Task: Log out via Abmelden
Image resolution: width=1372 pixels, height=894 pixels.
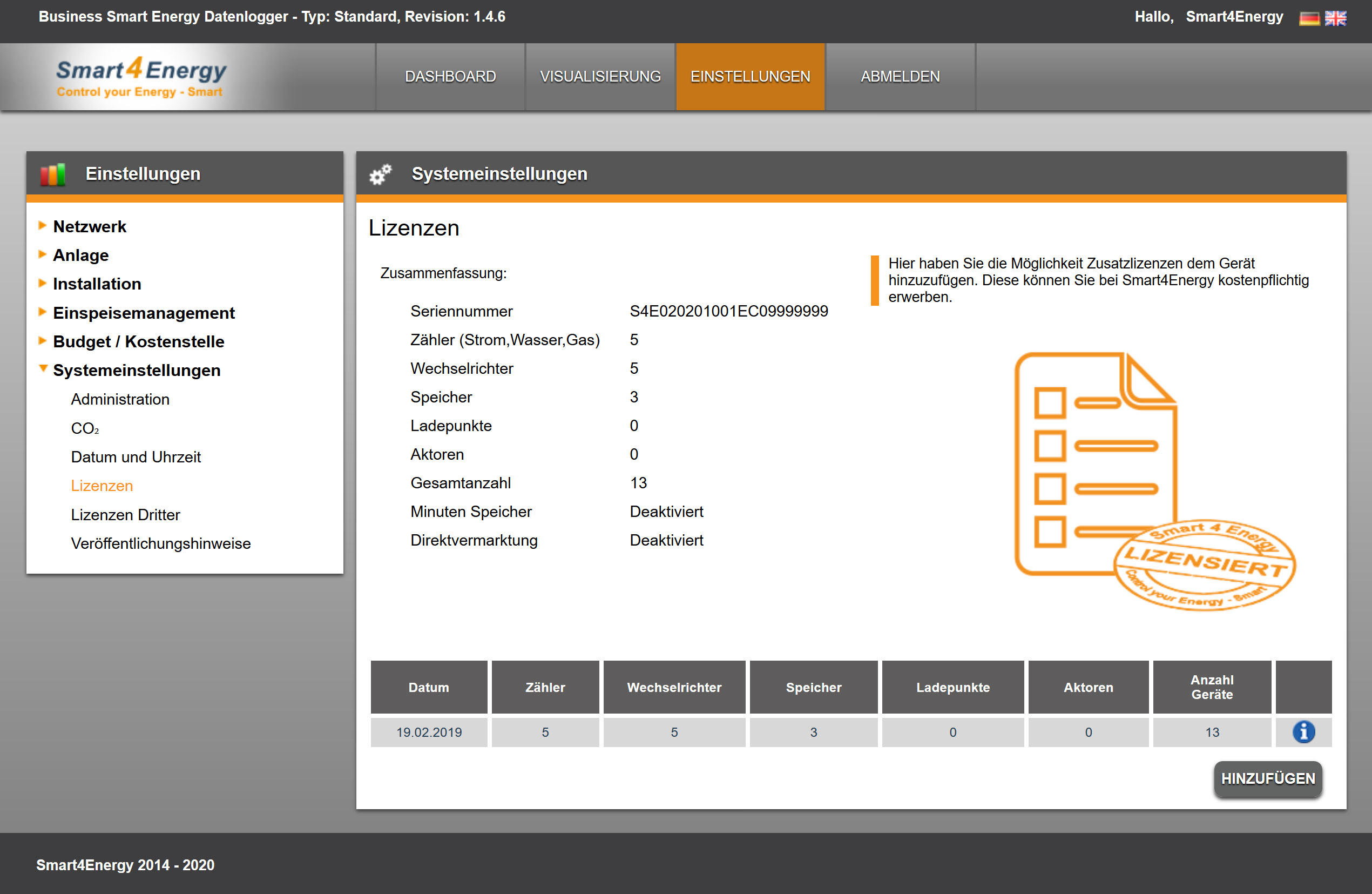Action: 900,76
